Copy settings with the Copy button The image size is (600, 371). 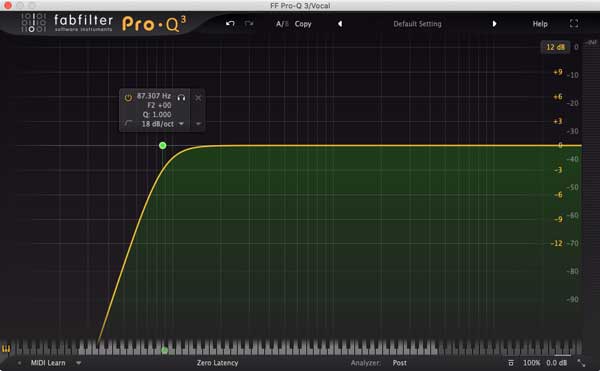303,24
